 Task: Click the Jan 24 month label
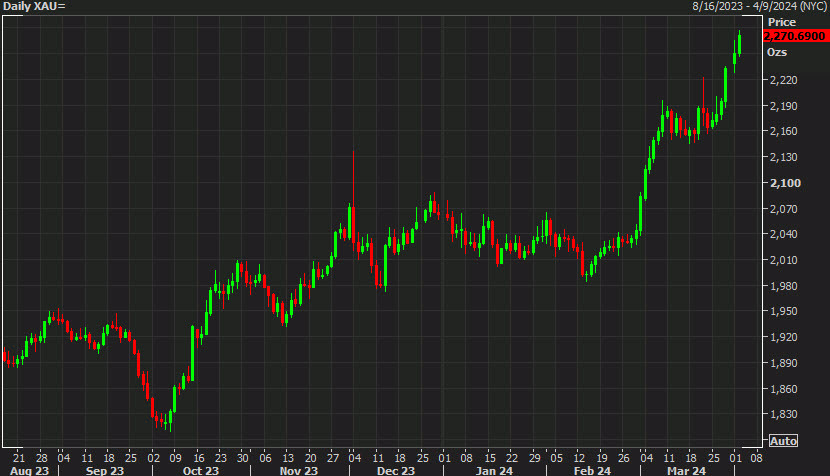(x=494, y=470)
